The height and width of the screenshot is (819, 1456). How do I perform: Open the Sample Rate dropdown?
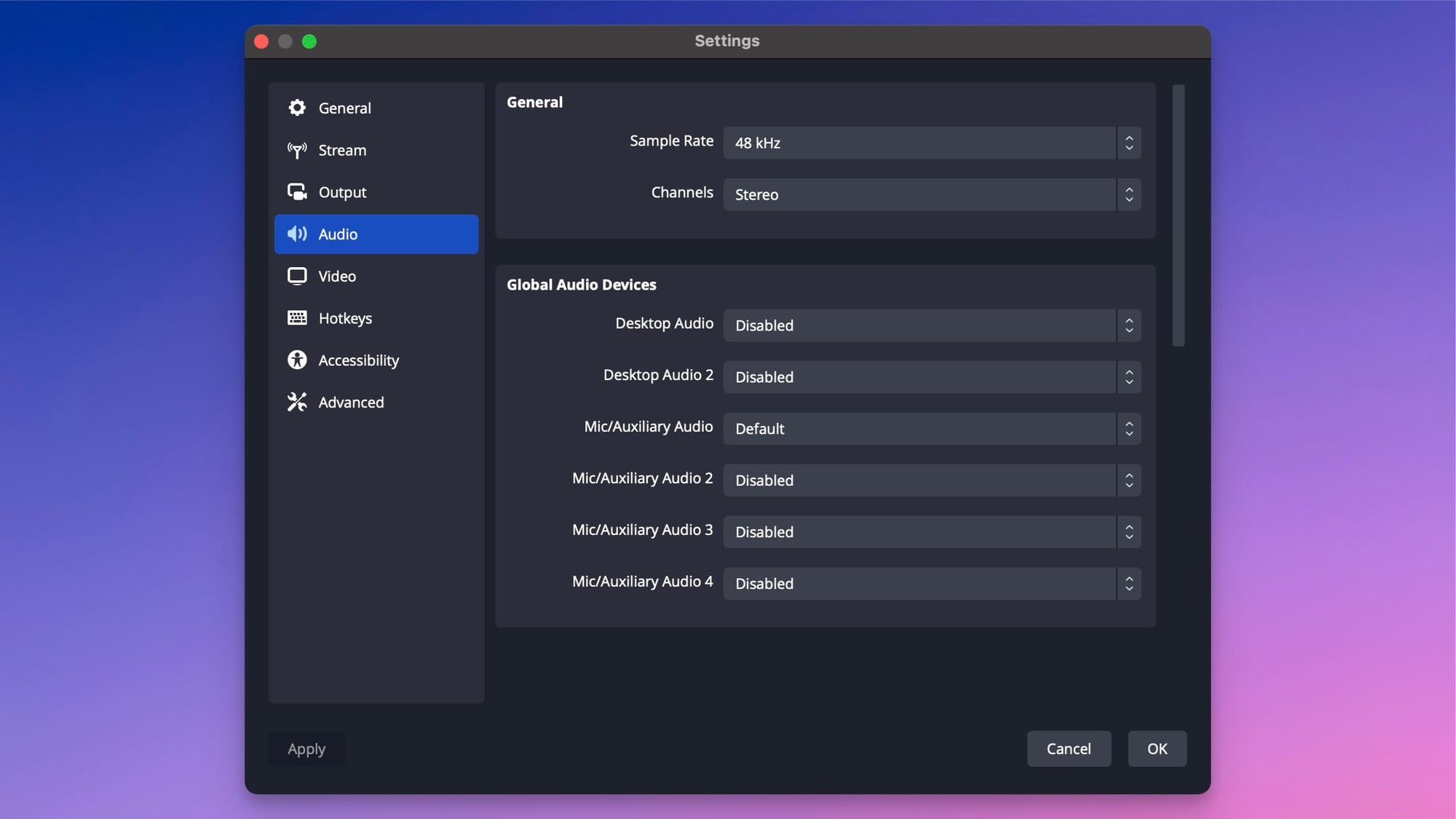pyautogui.click(x=930, y=143)
